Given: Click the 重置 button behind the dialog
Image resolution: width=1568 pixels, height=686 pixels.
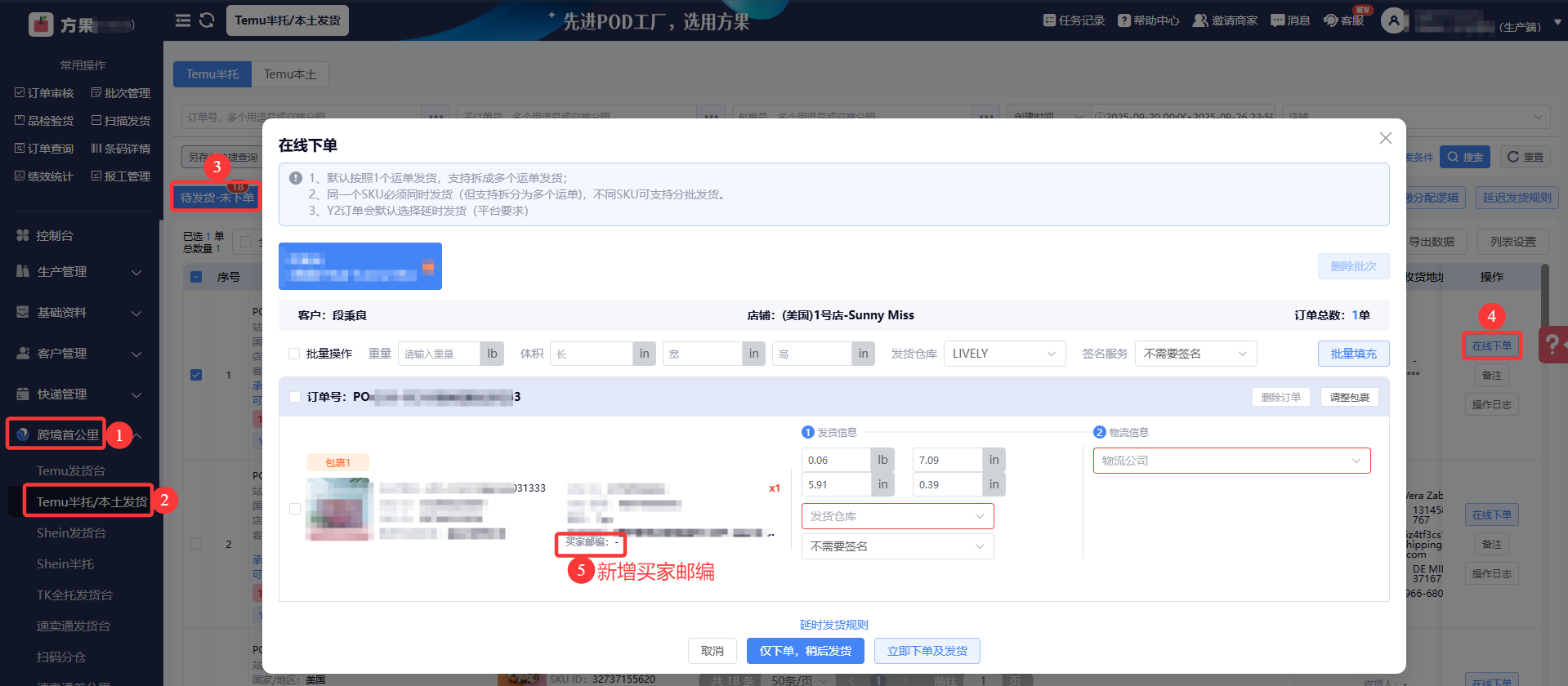Looking at the screenshot, I should pos(1526,157).
